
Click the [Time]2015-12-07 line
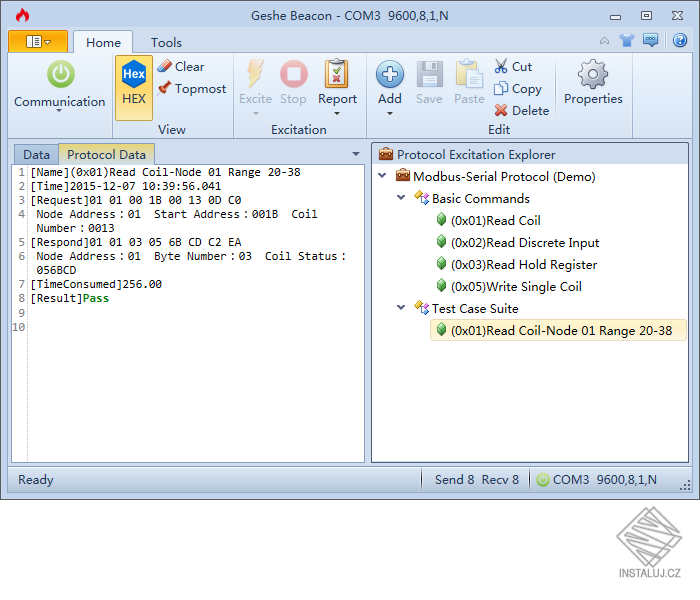tap(125, 186)
